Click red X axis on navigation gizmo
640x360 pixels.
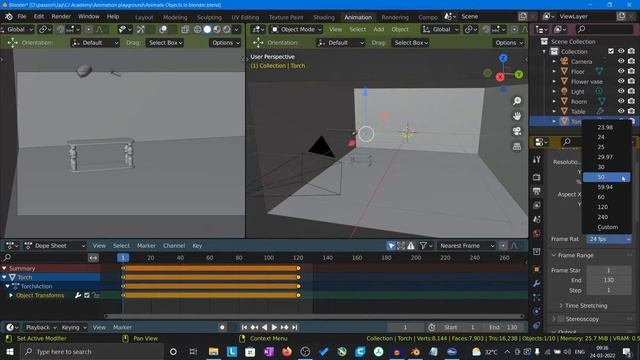(x=500, y=77)
